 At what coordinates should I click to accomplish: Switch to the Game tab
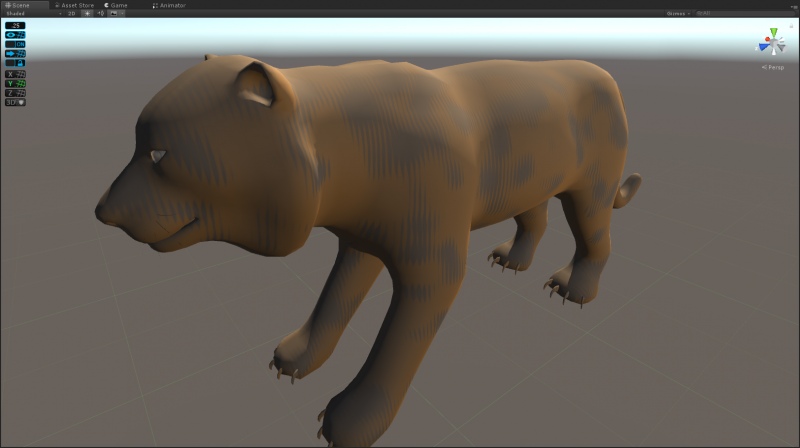tap(116, 5)
